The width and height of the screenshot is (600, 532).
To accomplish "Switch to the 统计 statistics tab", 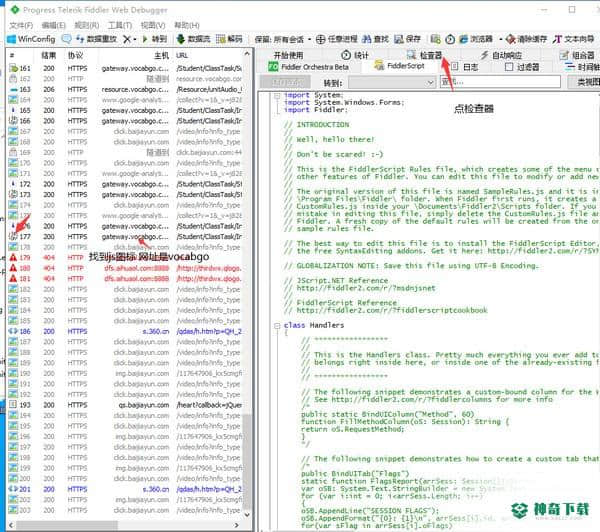I will pos(355,55).
